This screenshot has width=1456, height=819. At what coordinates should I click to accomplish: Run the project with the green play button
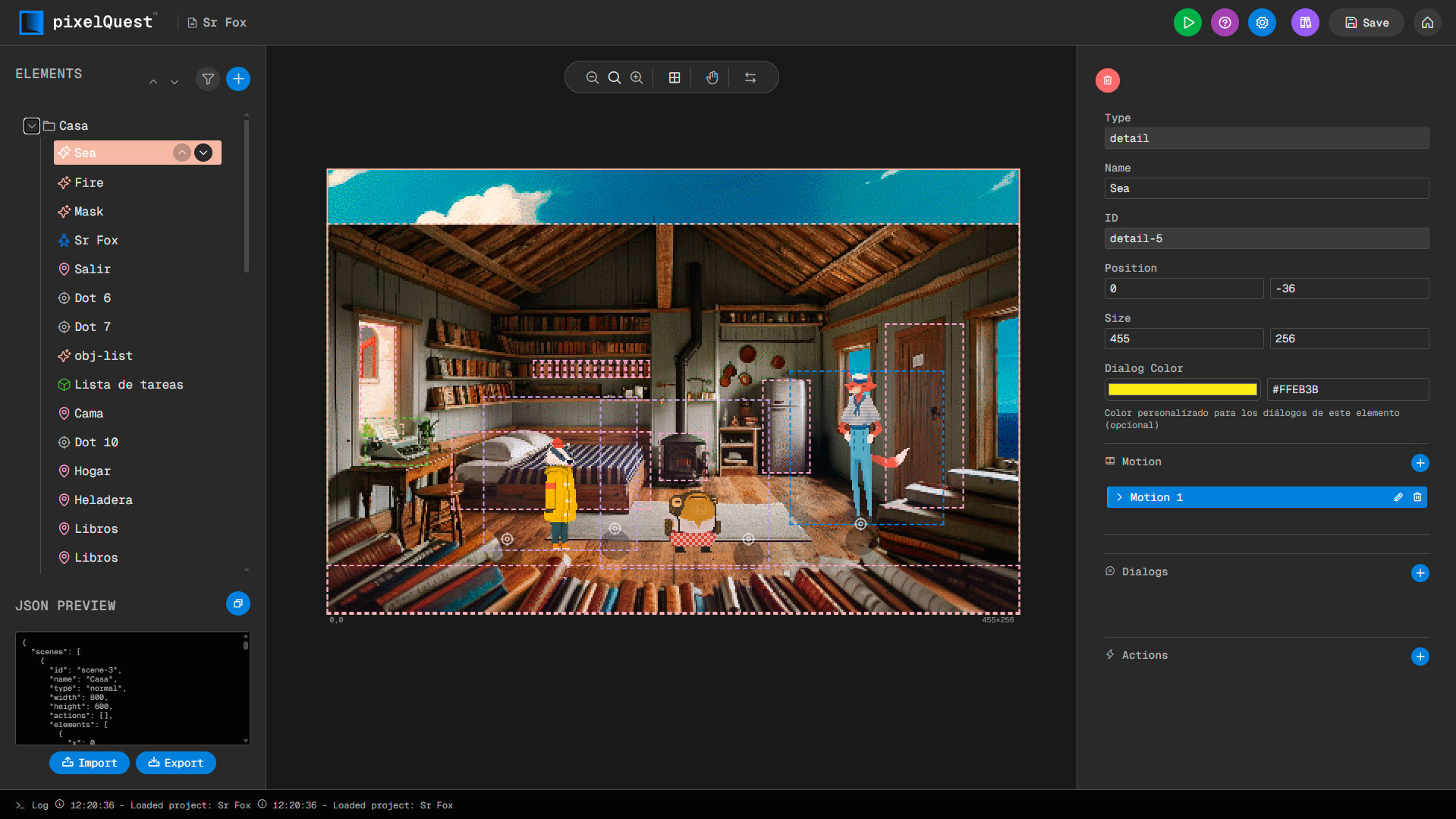(1187, 22)
